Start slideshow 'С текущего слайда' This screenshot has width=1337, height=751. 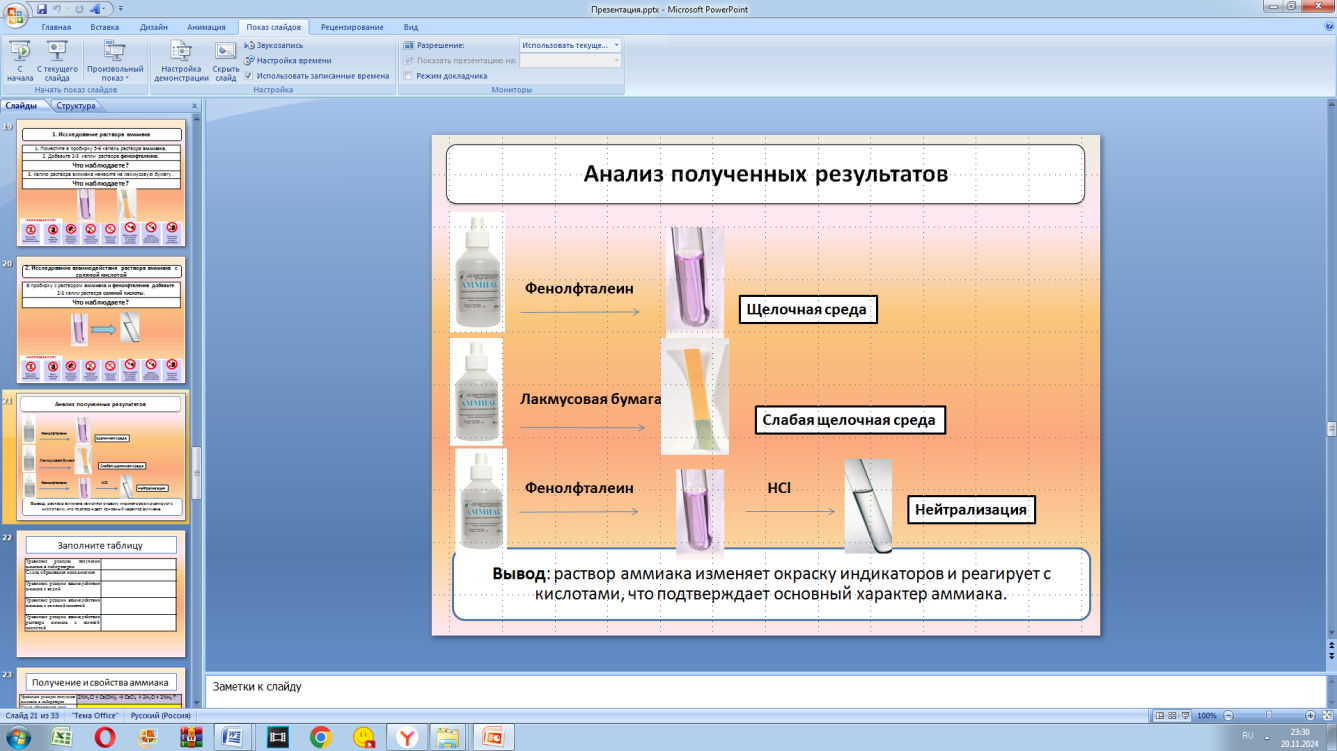click(x=57, y=61)
